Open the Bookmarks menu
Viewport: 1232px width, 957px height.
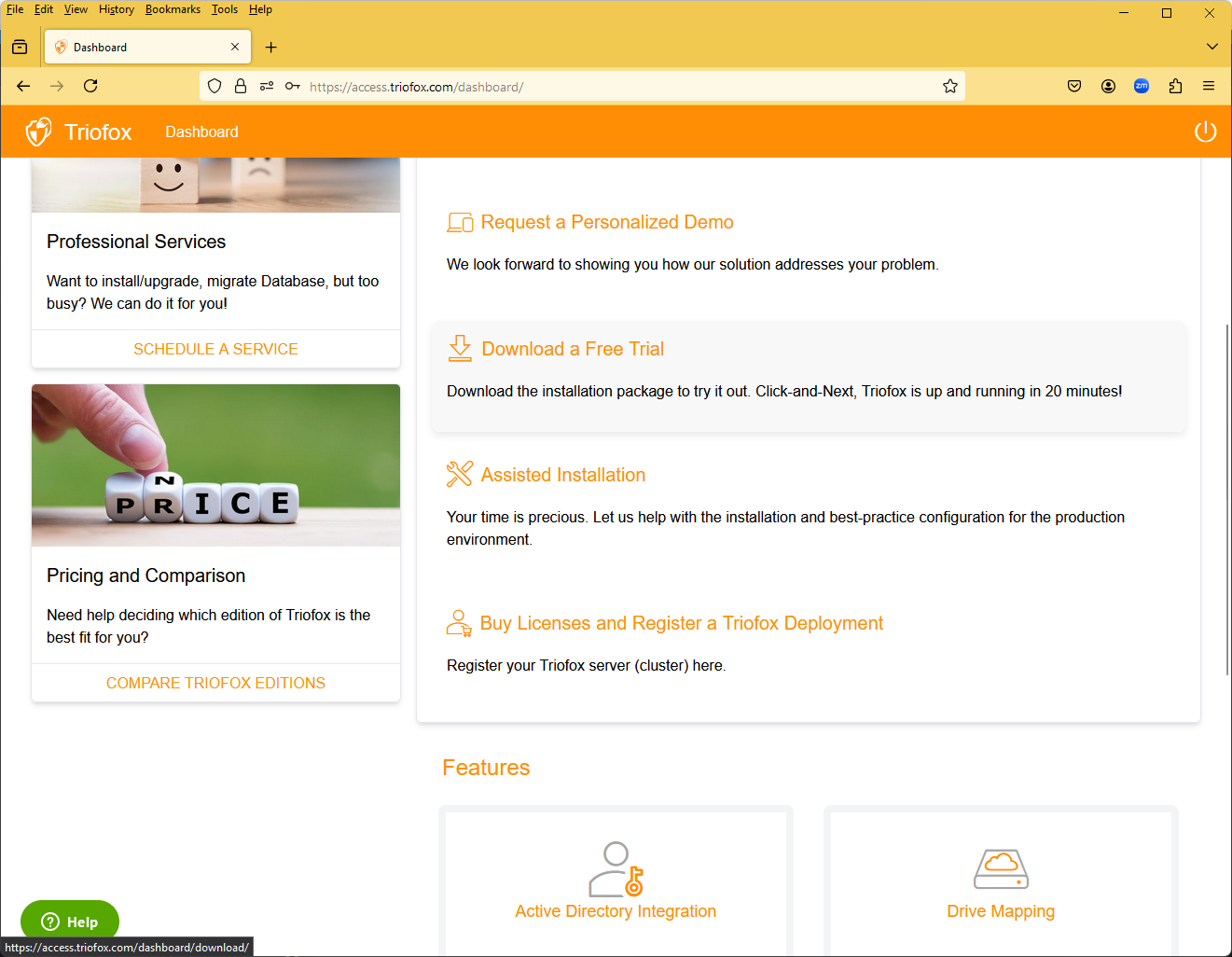point(173,9)
